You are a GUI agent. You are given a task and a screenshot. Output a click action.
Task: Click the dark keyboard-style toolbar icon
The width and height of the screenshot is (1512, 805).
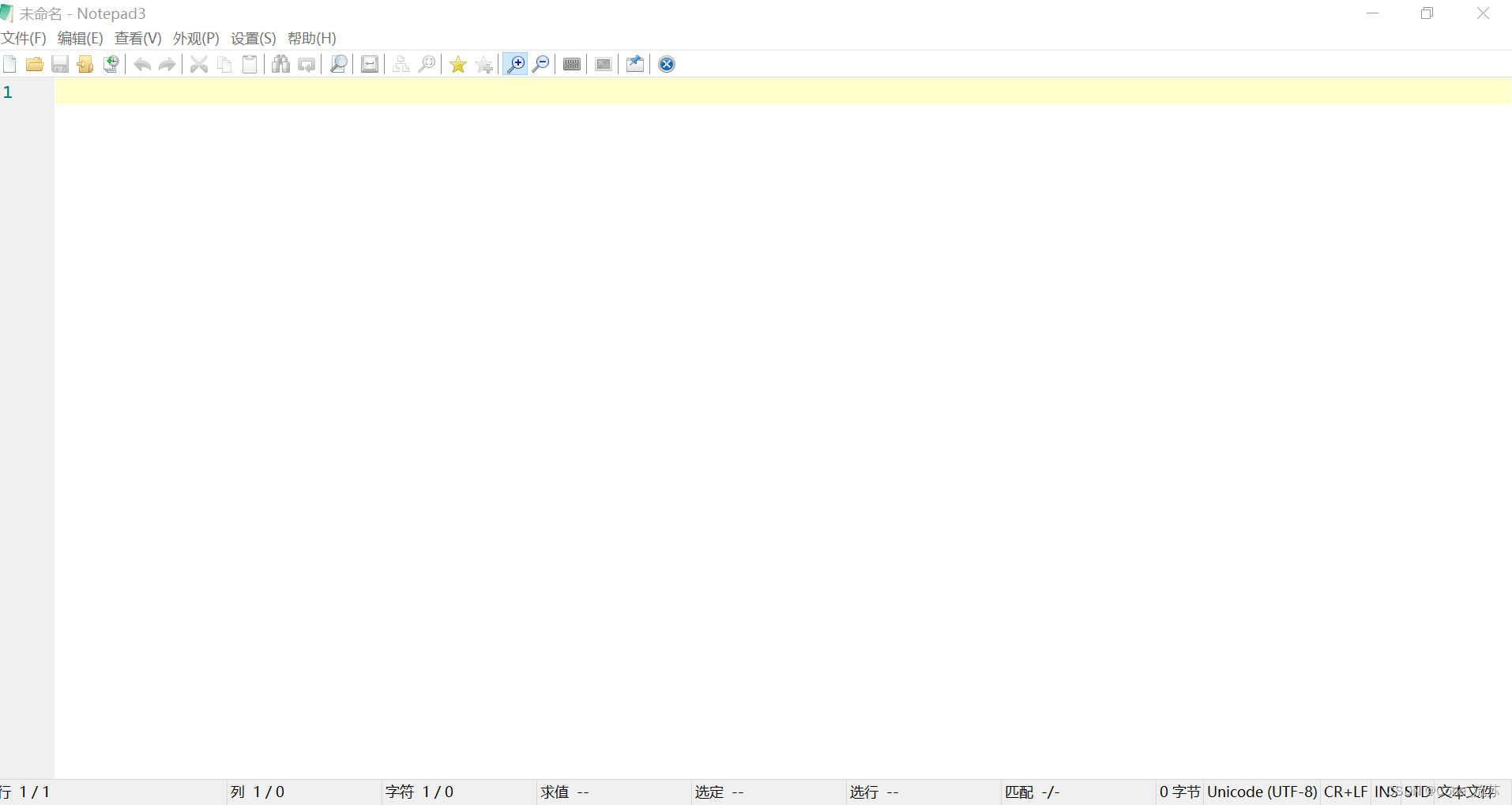coord(572,64)
